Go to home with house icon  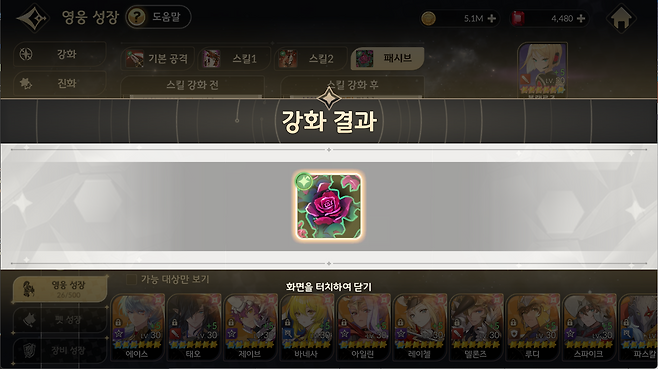pos(621,18)
